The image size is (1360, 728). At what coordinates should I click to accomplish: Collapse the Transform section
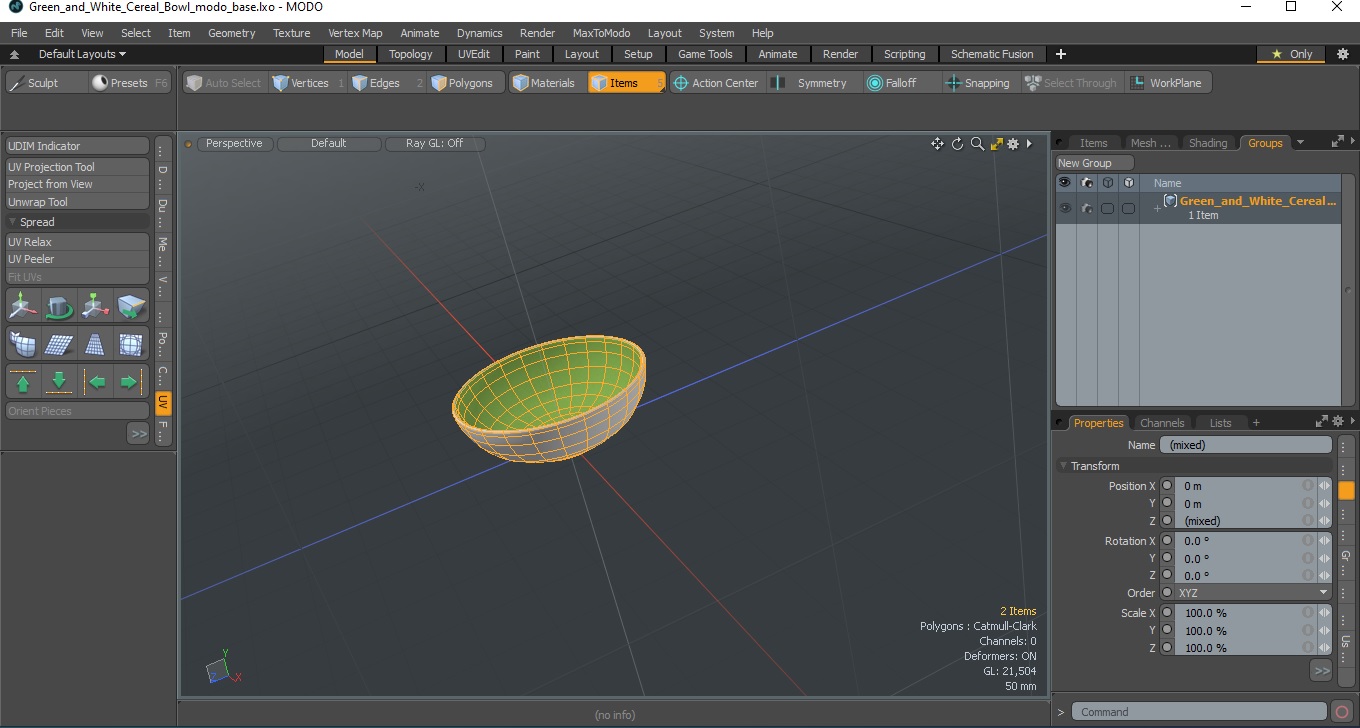(1064, 466)
